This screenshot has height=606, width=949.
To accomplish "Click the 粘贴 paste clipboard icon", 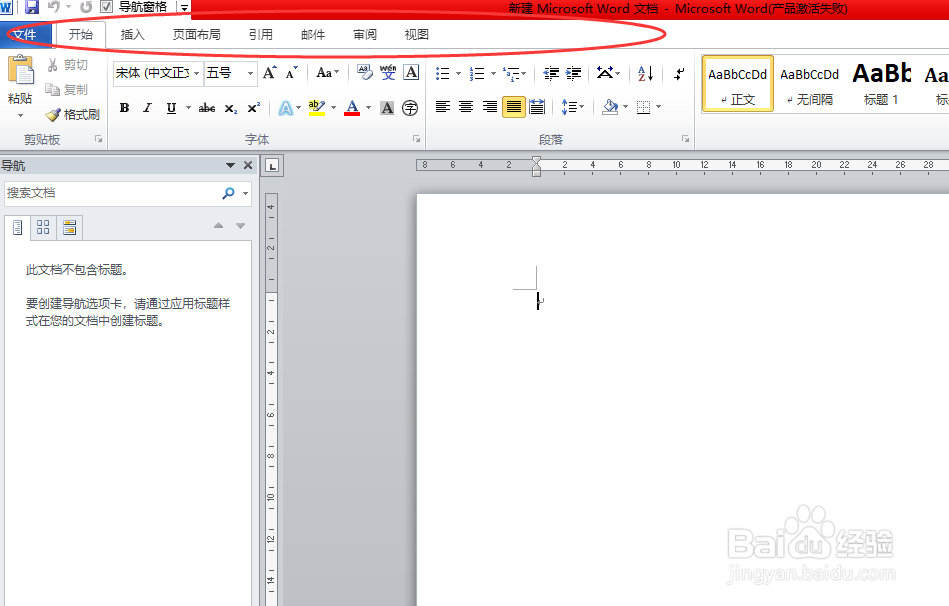I will (x=20, y=70).
